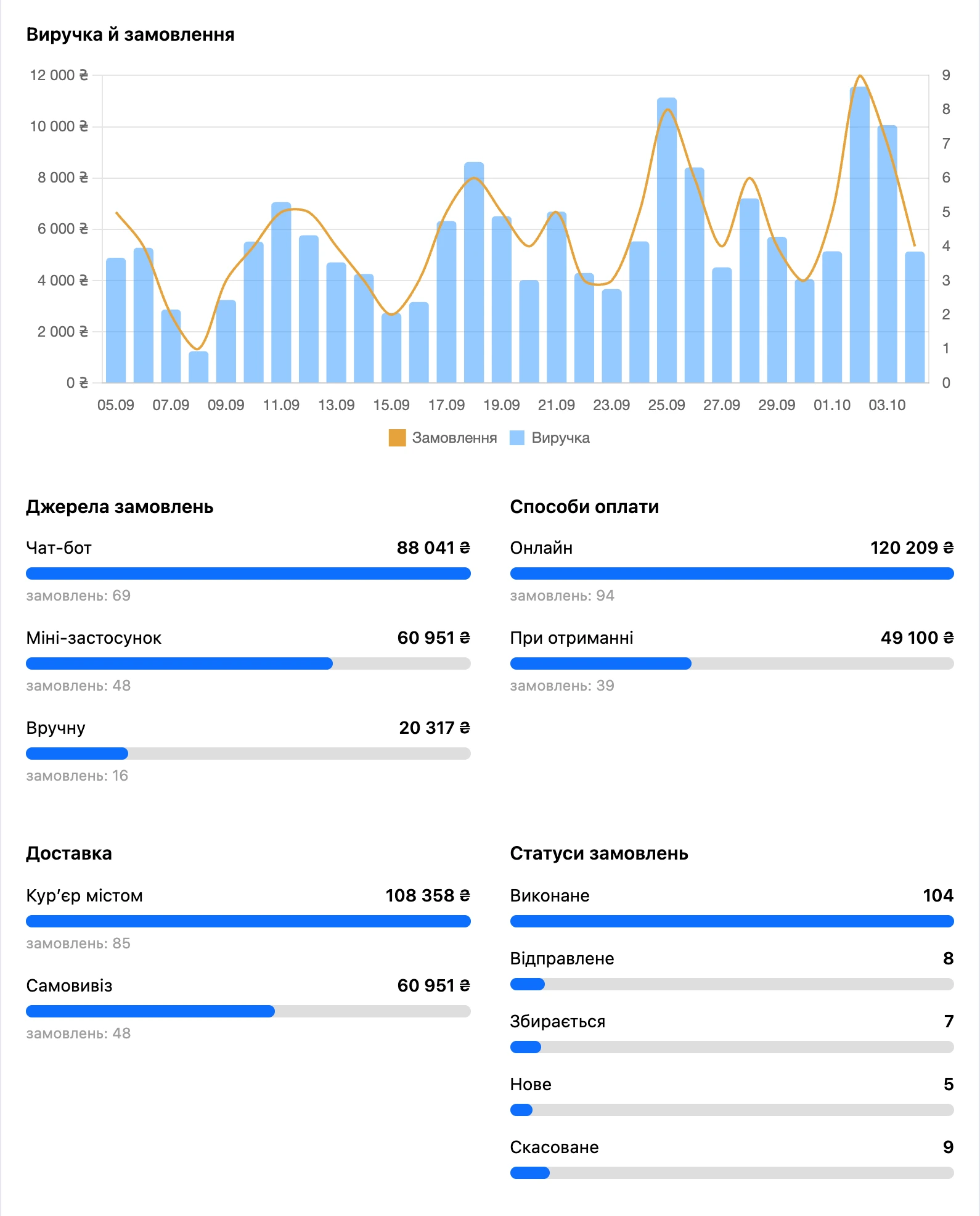Click the Відправлене status label
The image size is (980, 1216).
(x=562, y=958)
